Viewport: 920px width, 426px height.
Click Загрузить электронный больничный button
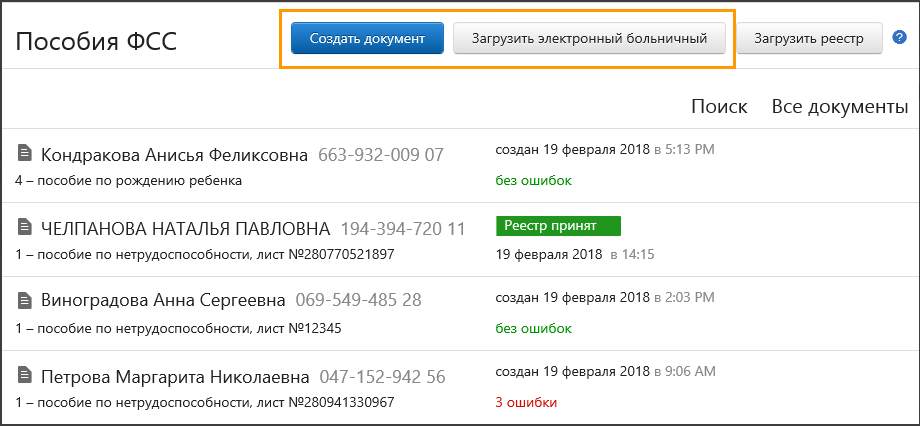coord(589,38)
